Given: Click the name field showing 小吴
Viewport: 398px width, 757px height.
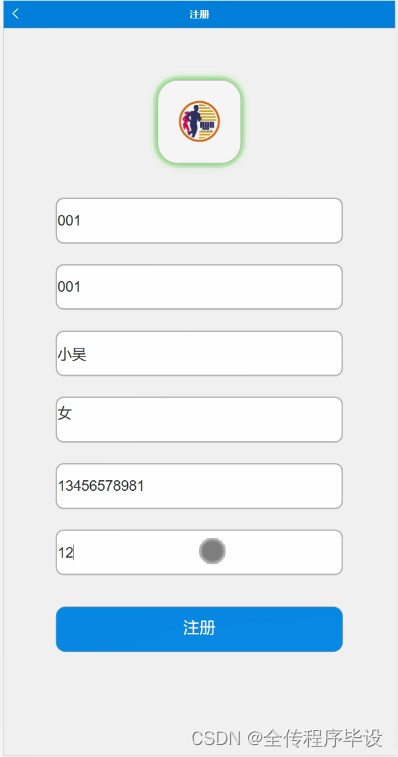Looking at the screenshot, I should click(199, 353).
